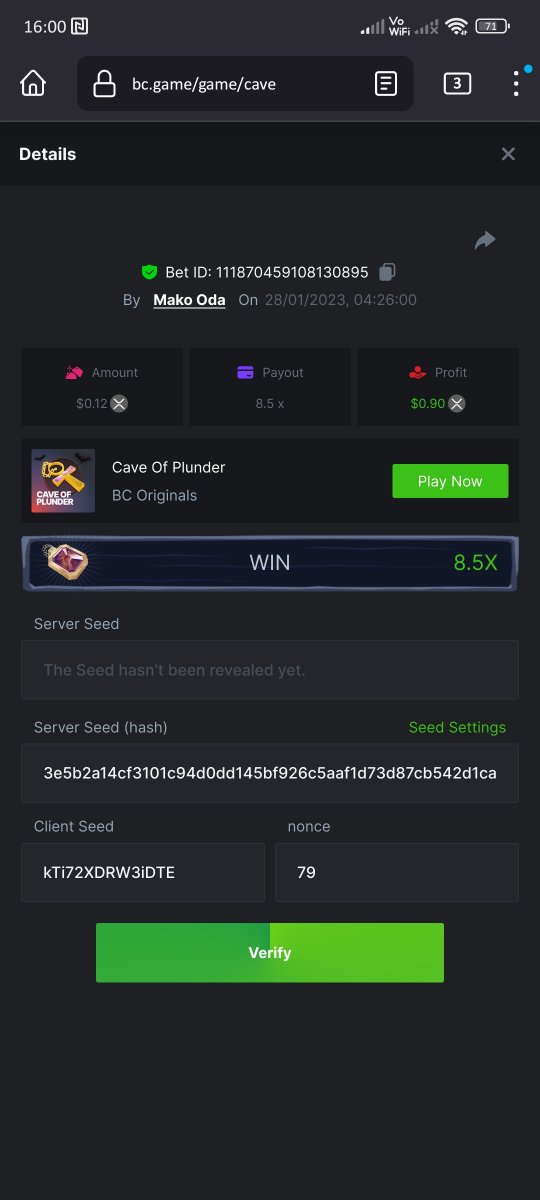Open Seed Settings link
The height and width of the screenshot is (1200, 540).
pyautogui.click(x=457, y=727)
